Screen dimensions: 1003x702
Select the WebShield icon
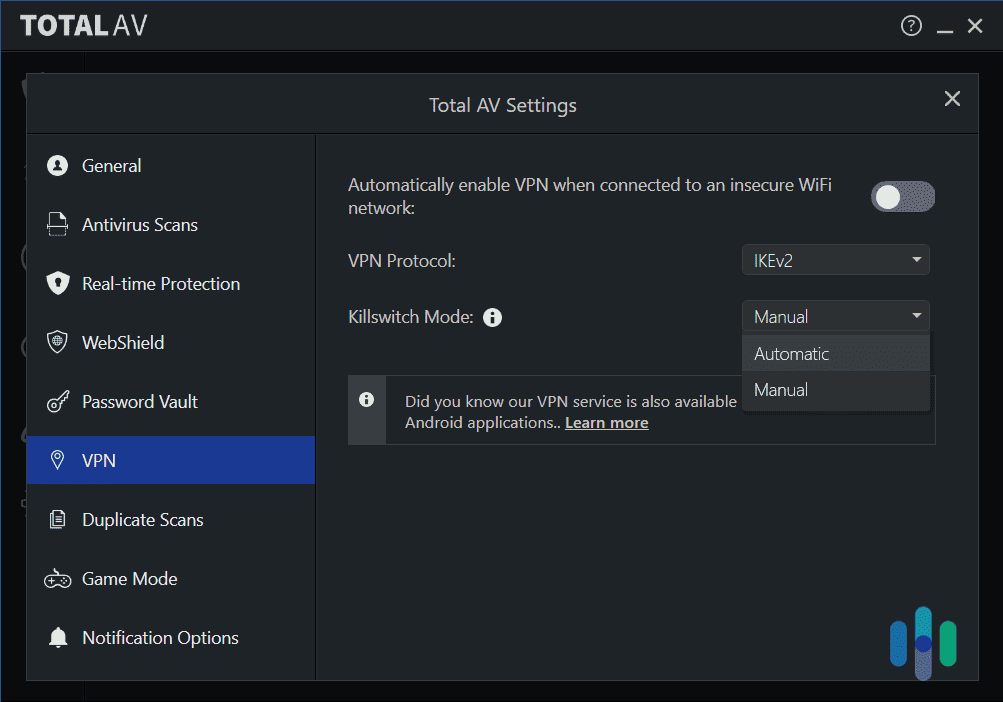click(58, 342)
